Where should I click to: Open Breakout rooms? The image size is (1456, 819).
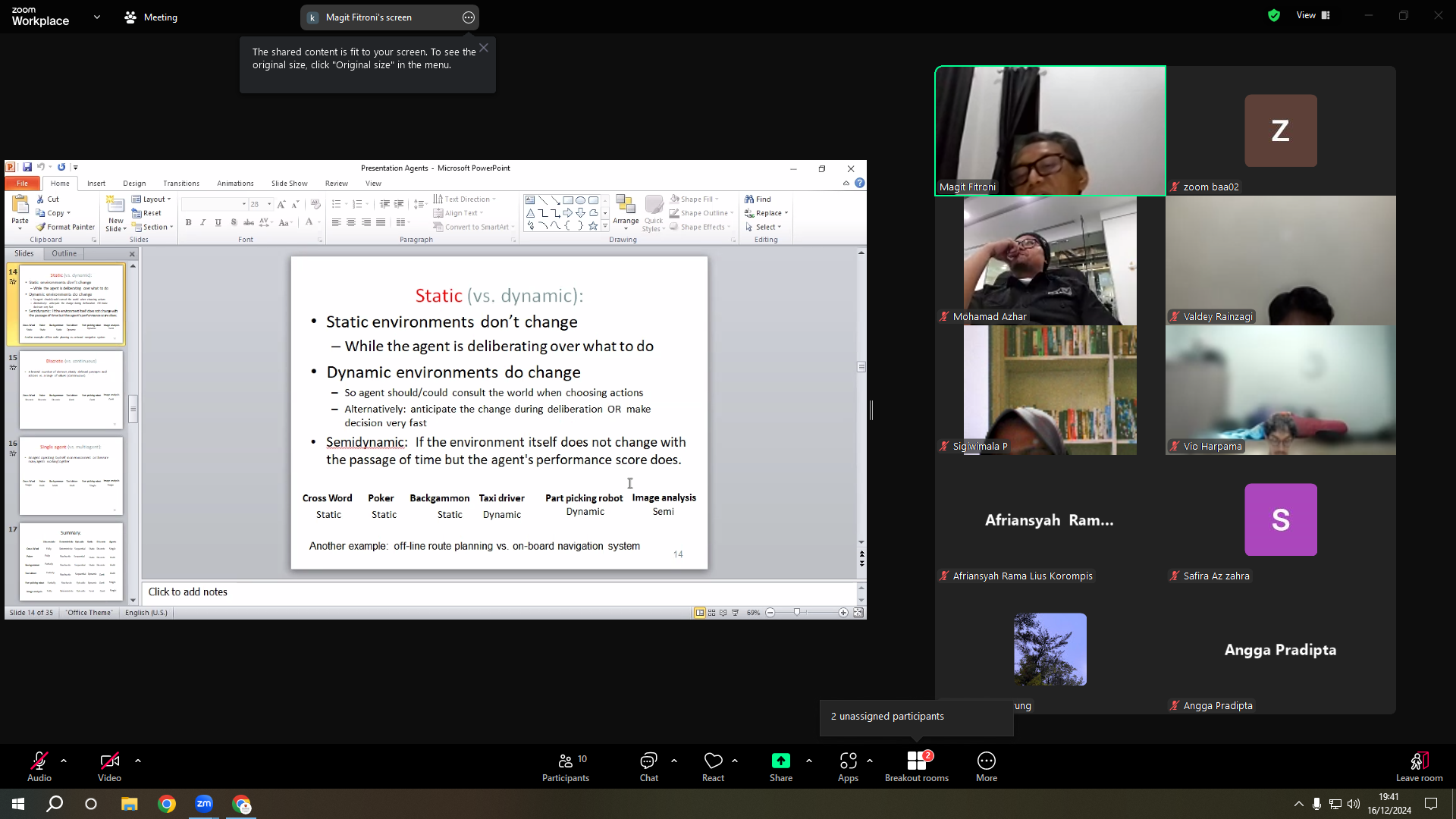(x=917, y=767)
